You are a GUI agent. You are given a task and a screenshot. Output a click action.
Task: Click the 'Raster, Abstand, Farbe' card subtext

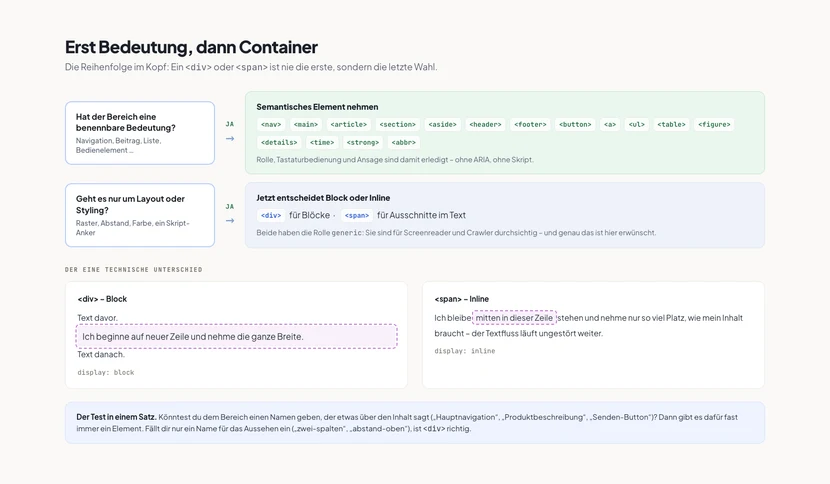[132, 228]
